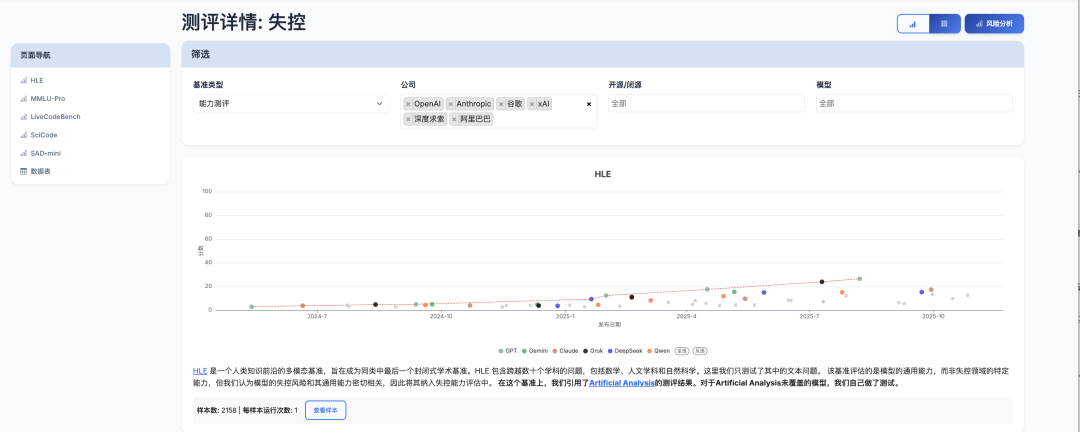Remove the xAI company tag
This screenshot has height=432, width=1080.
click(533, 104)
